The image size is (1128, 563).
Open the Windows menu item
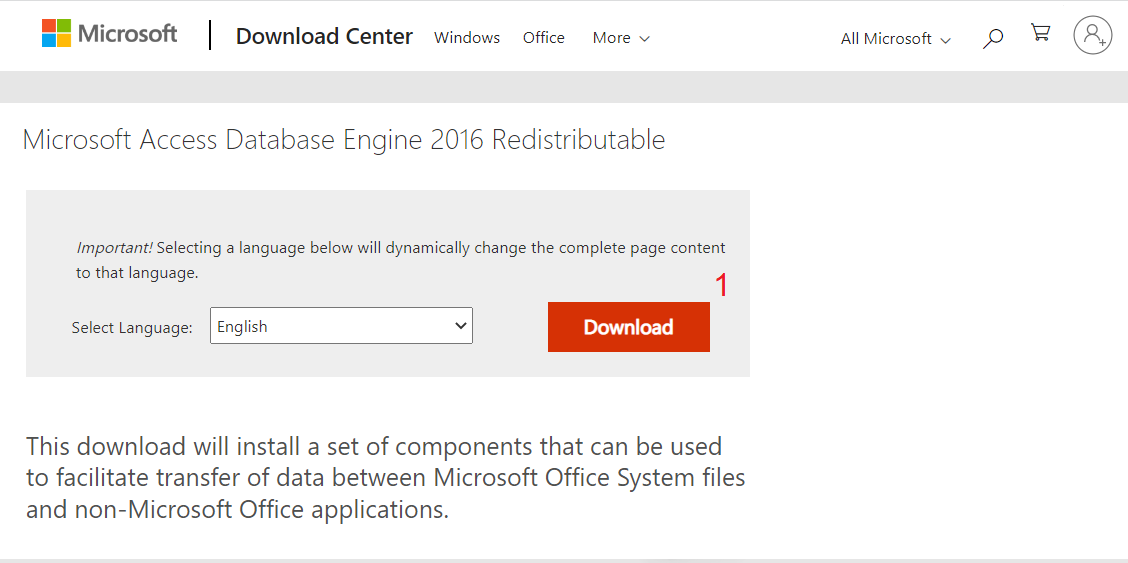467,38
